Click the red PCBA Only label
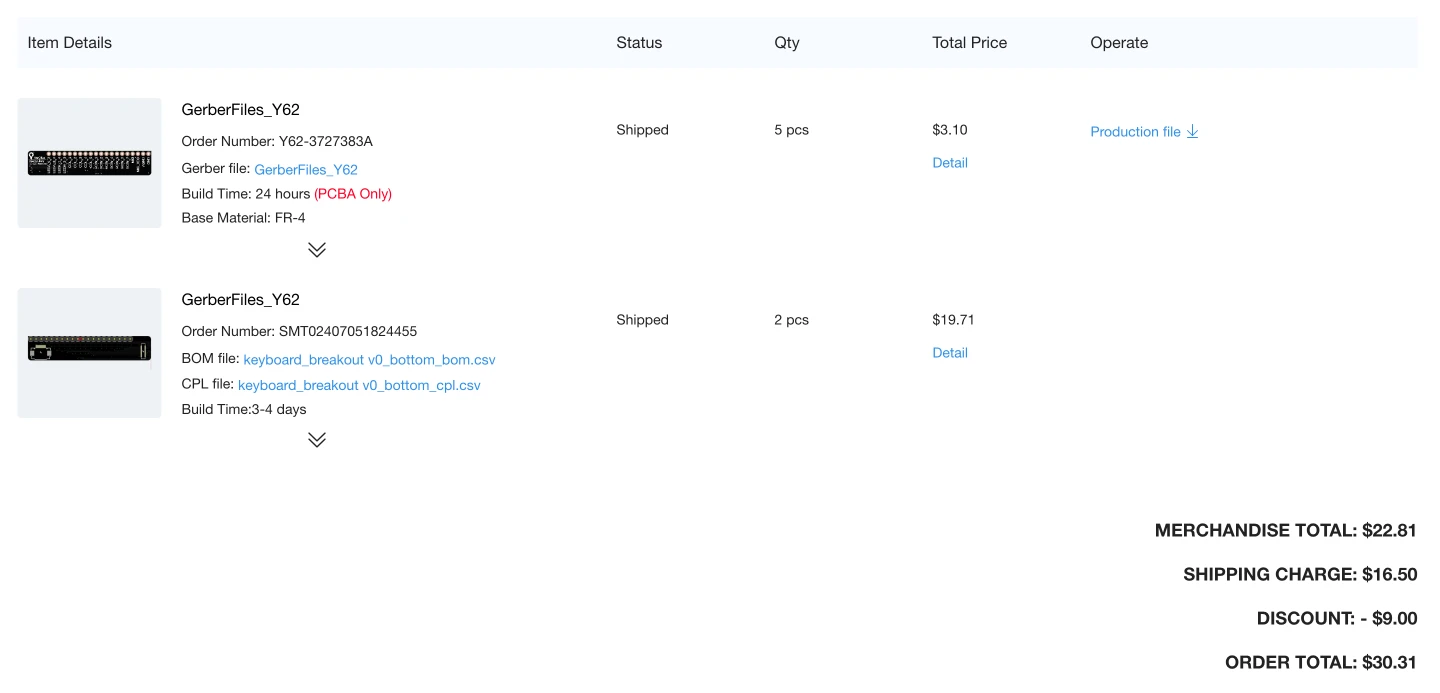 pyautogui.click(x=353, y=194)
